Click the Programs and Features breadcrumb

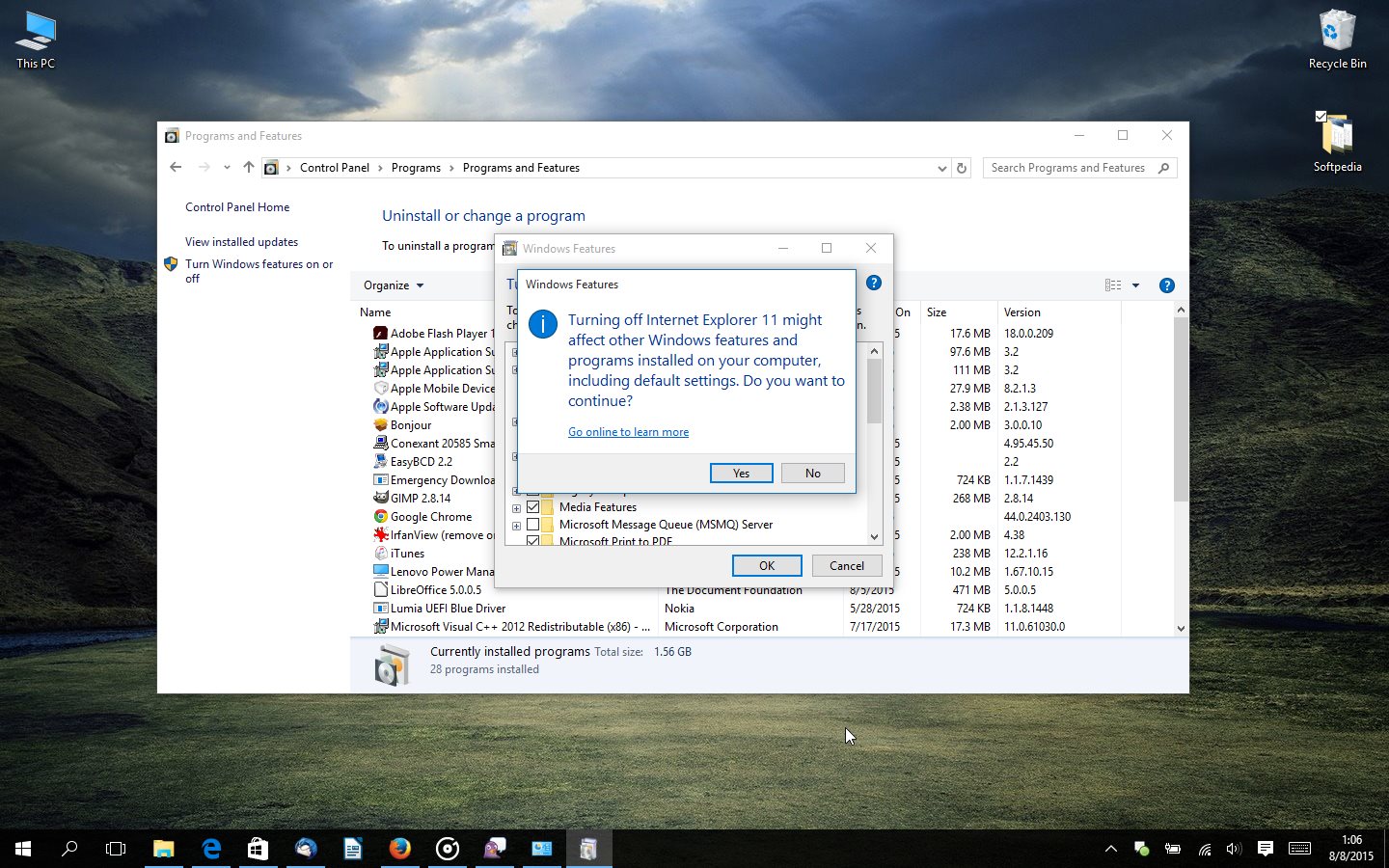point(521,168)
